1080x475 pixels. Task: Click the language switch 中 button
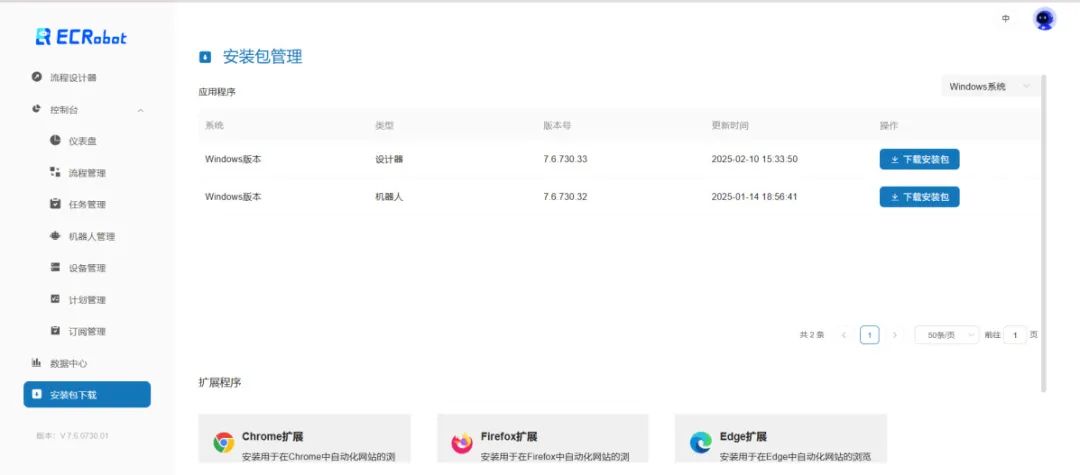(x=1005, y=19)
